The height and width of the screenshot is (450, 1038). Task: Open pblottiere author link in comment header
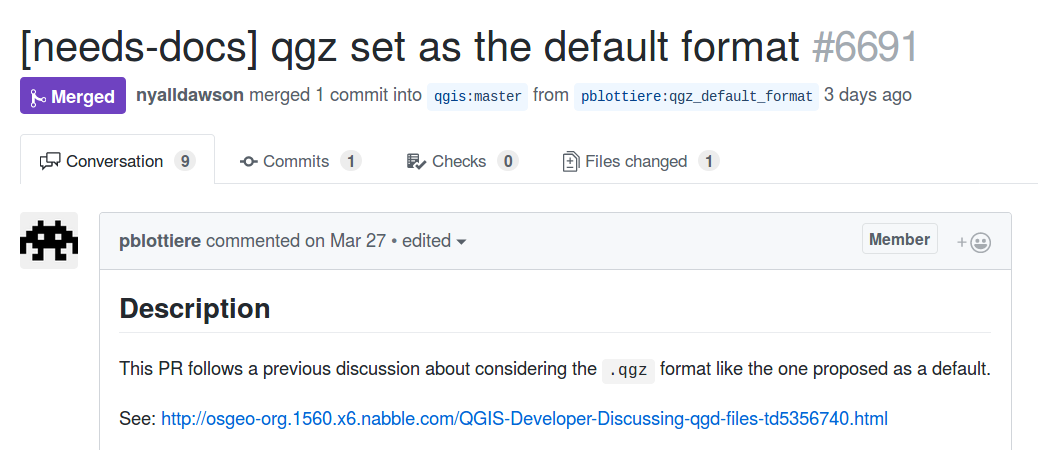pos(160,240)
